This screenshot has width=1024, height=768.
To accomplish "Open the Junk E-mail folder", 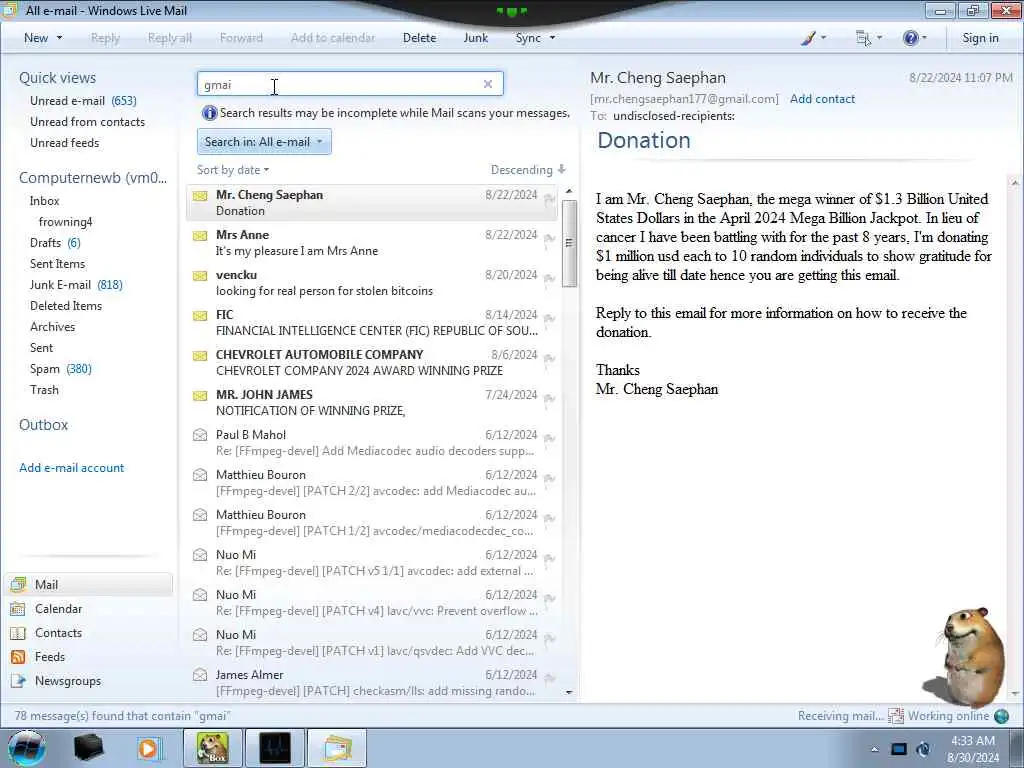I will click(x=76, y=285).
